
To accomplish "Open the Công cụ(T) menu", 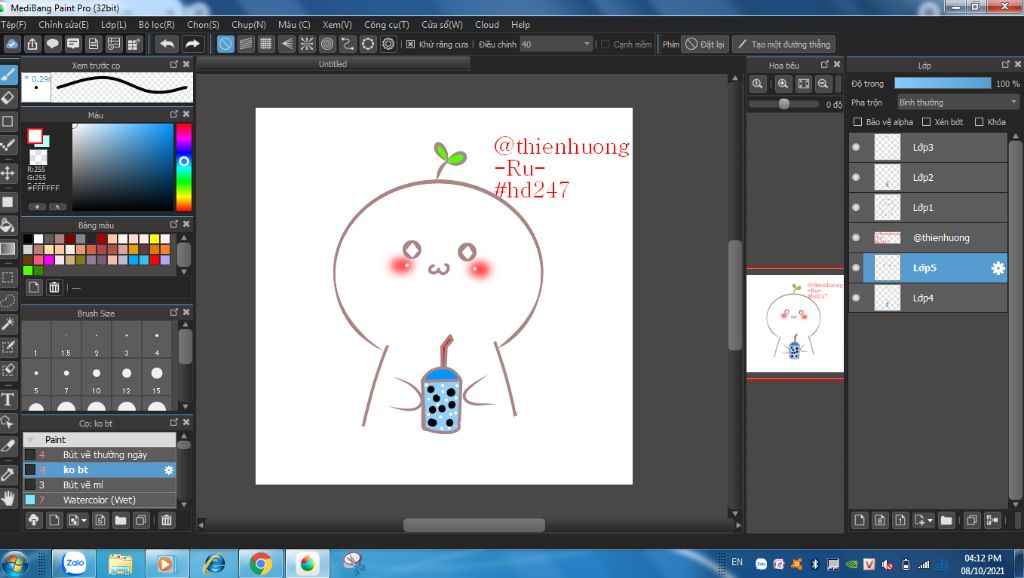I will coord(387,24).
